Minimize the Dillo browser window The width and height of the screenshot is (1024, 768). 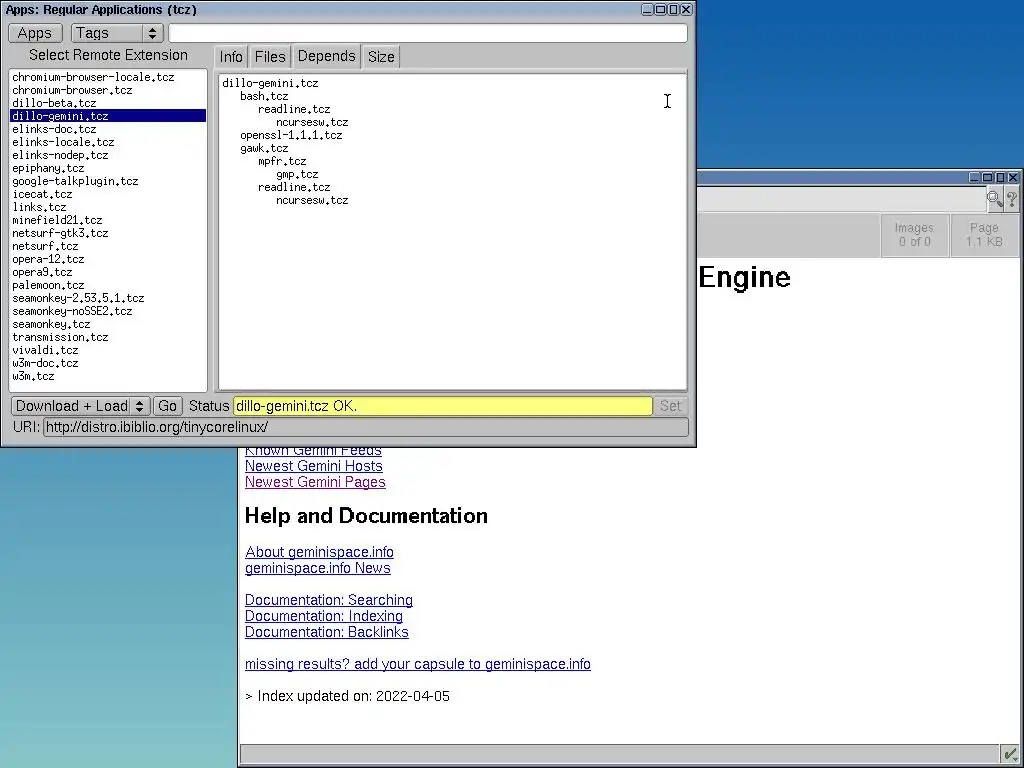975,178
